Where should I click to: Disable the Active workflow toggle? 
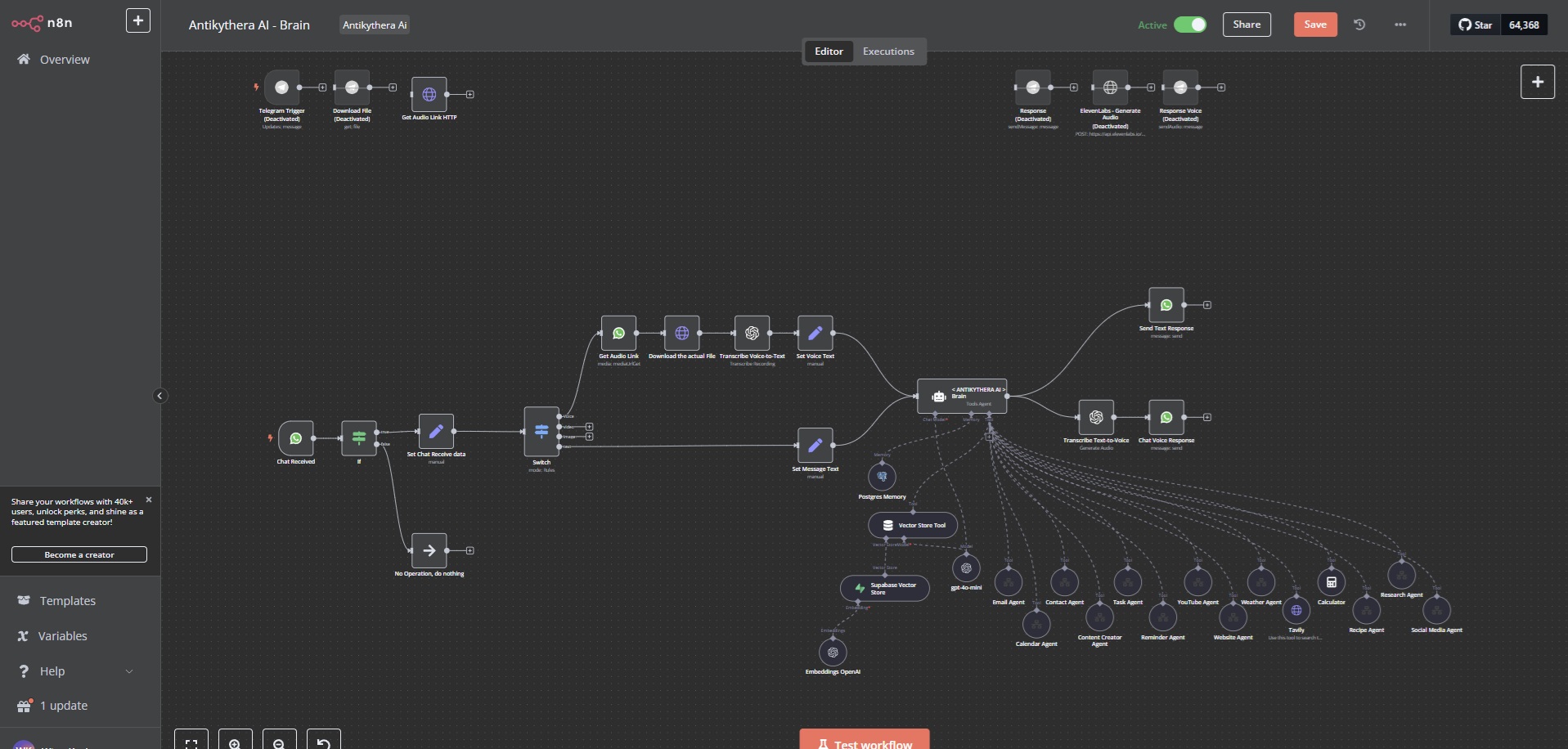1191,25
